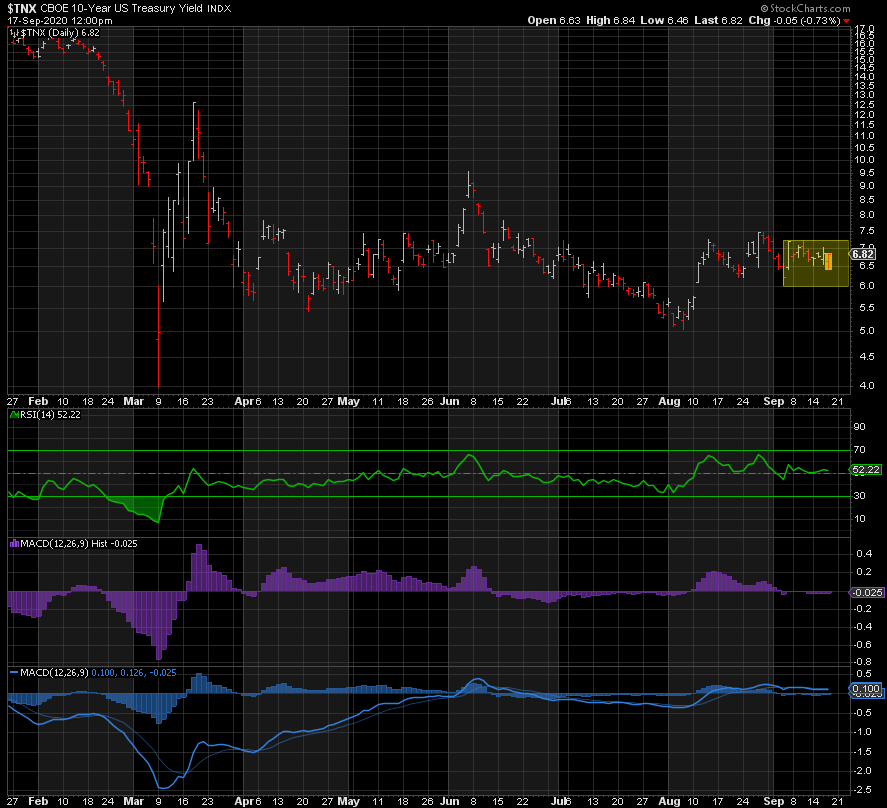Click the -2.5 label on the MACD line axis

863,789
